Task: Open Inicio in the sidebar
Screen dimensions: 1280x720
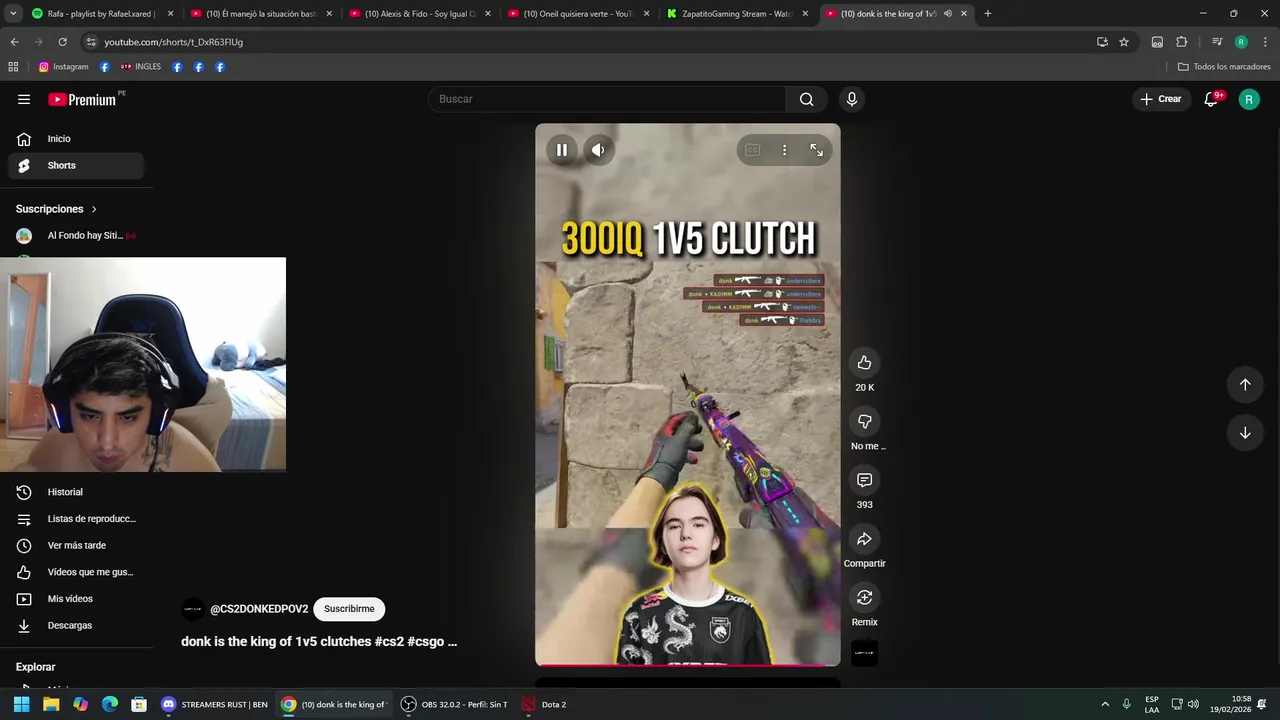Action: (76, 139)
